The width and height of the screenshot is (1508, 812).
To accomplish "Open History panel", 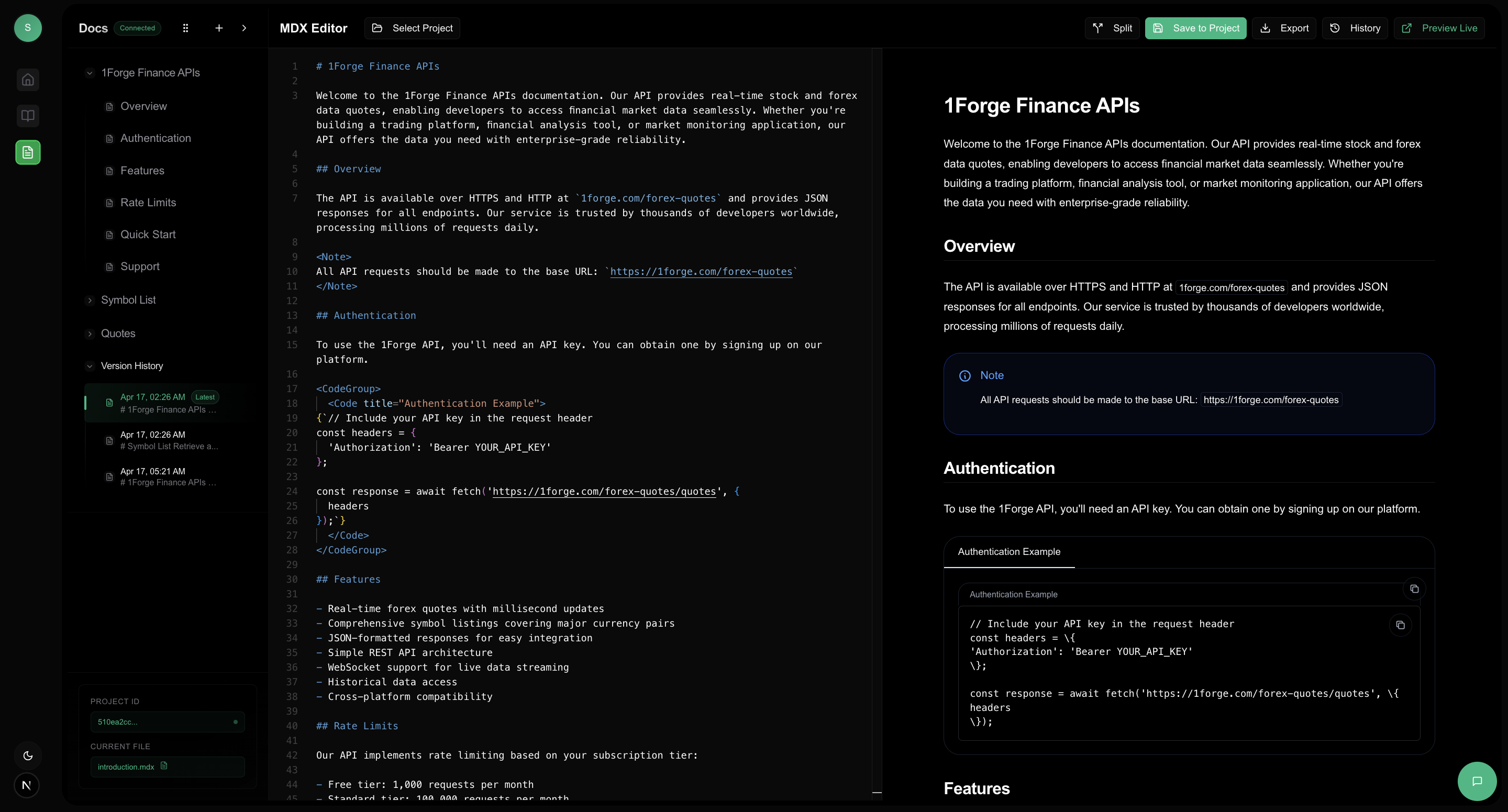I will (x=1355, y=28).
